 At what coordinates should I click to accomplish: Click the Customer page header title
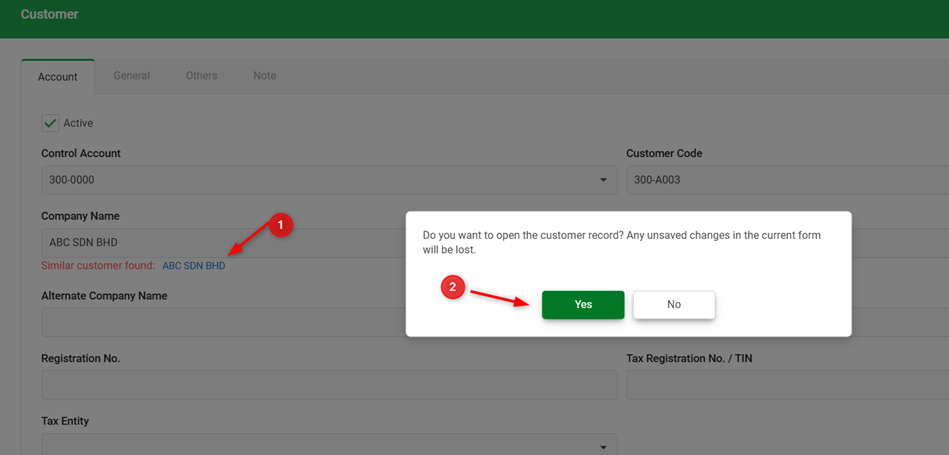(50, 14)
